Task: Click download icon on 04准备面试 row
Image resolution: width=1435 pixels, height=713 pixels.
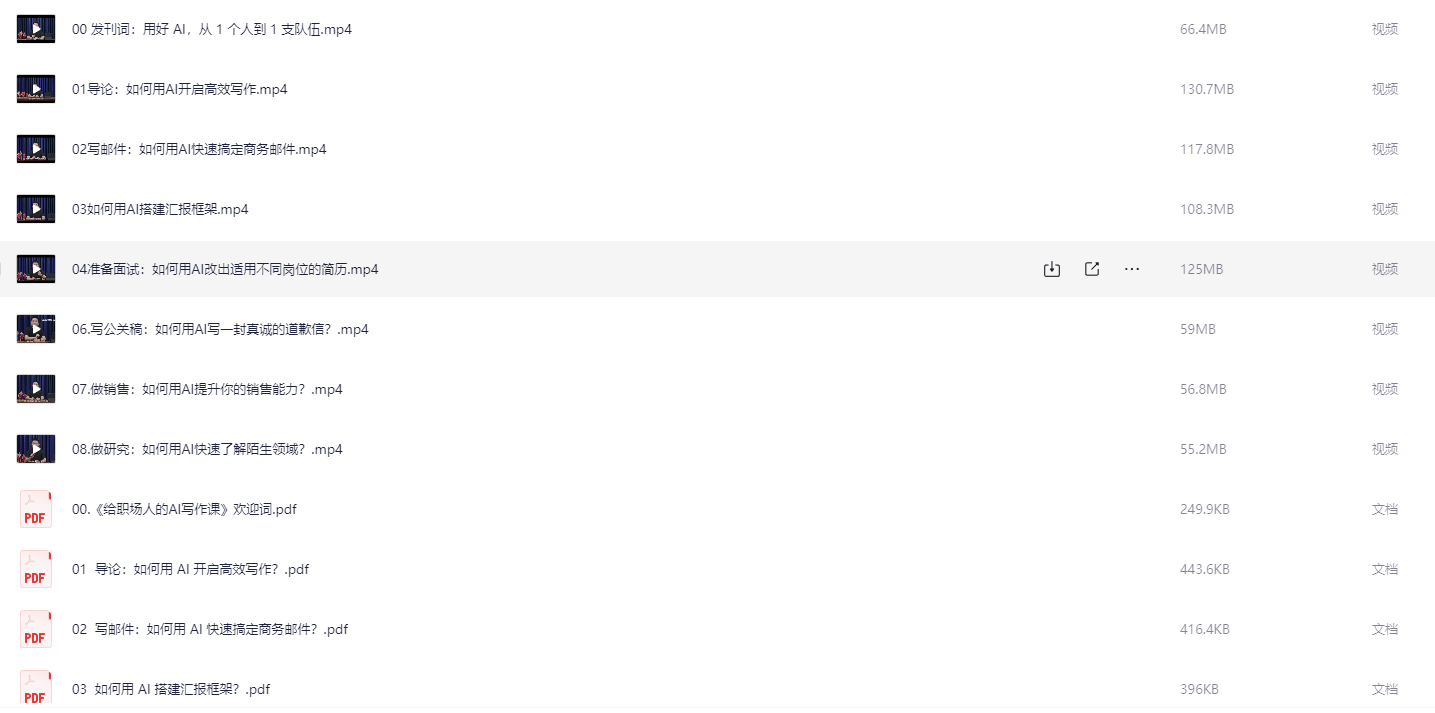Action: point(1051,269)
